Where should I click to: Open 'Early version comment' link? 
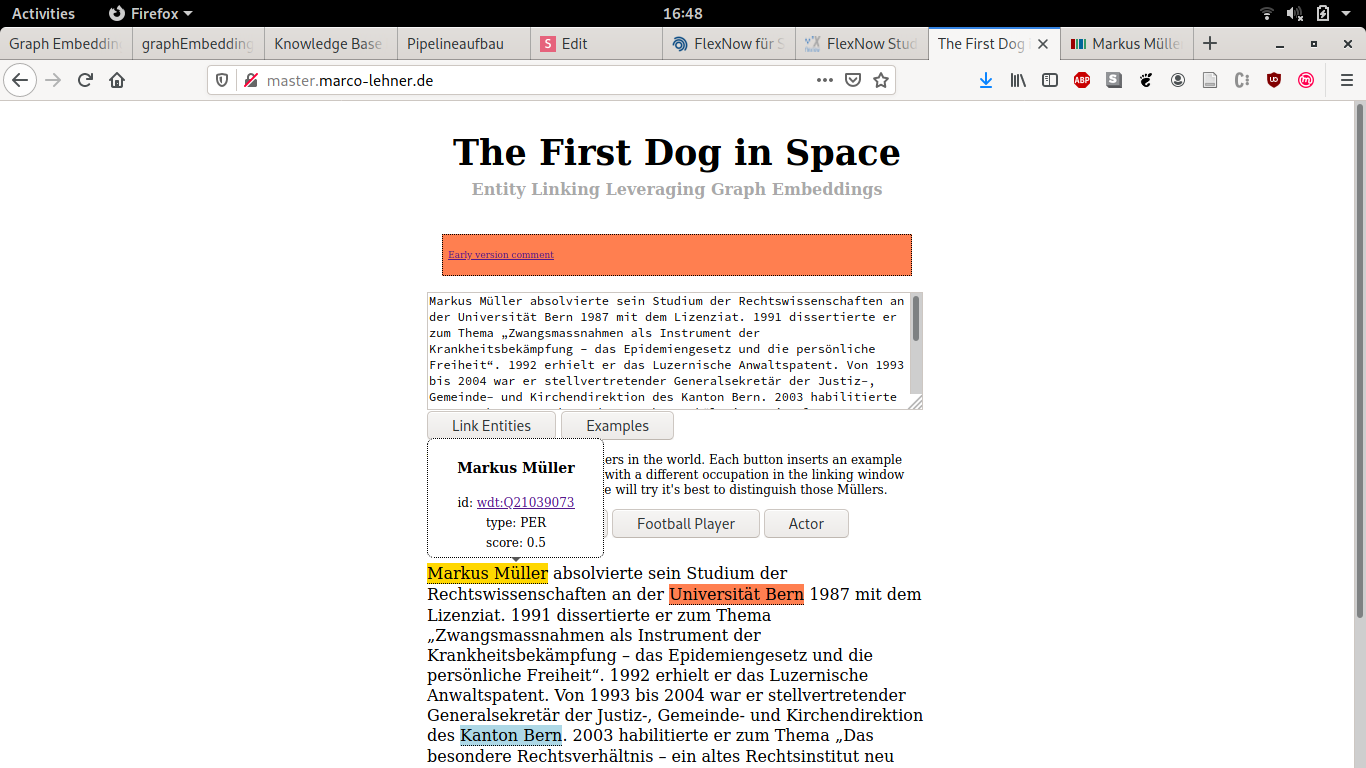[501, 255]
